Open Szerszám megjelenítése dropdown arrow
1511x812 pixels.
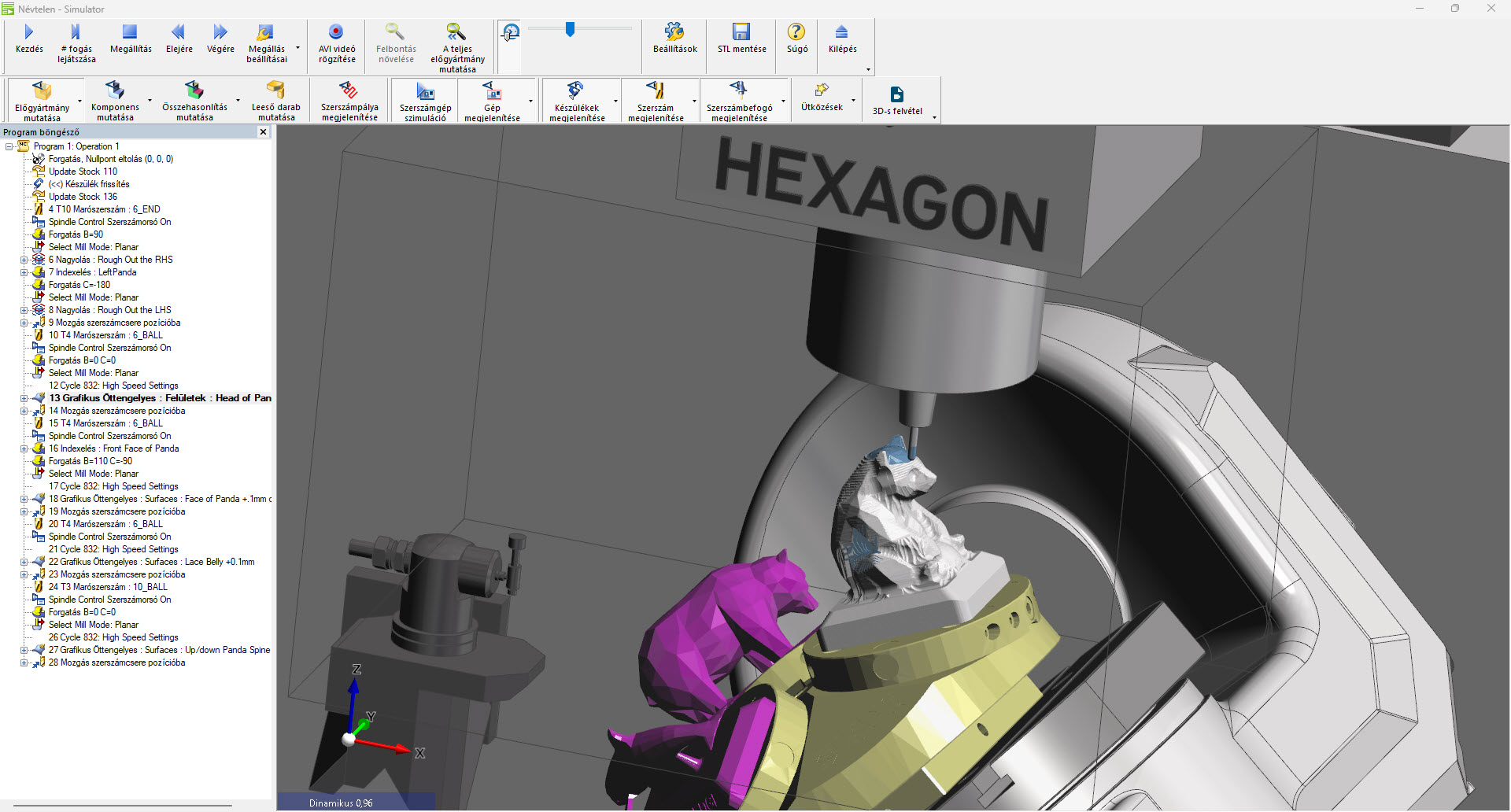tap(694, 101)
